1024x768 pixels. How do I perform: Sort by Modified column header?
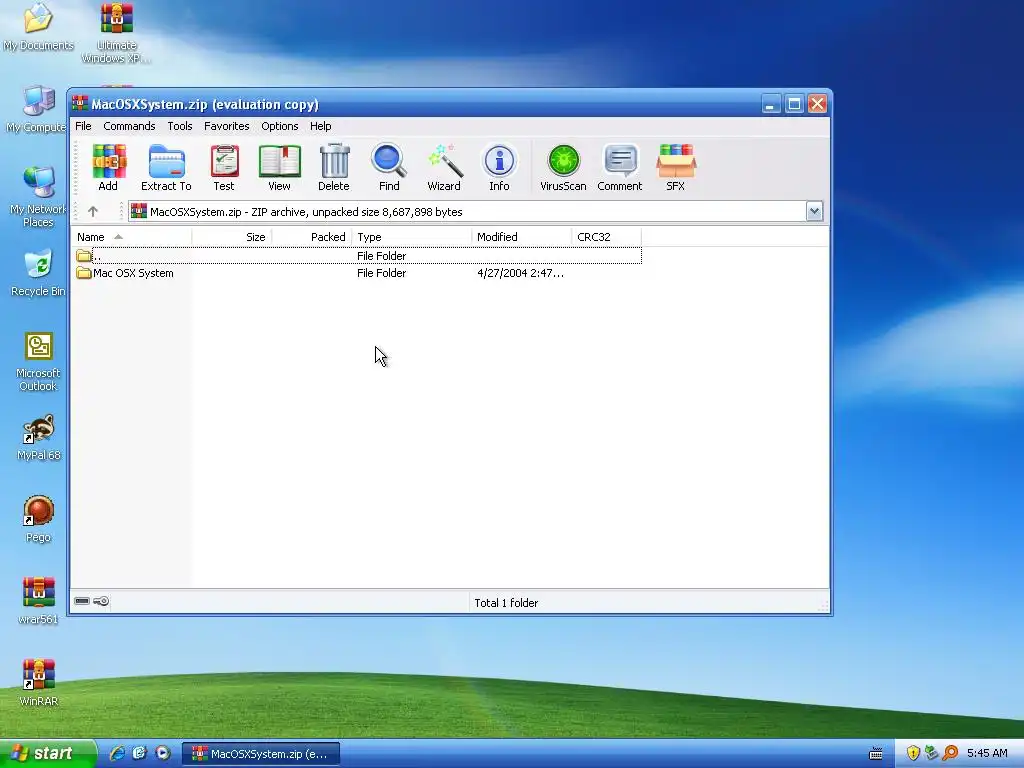522,237
